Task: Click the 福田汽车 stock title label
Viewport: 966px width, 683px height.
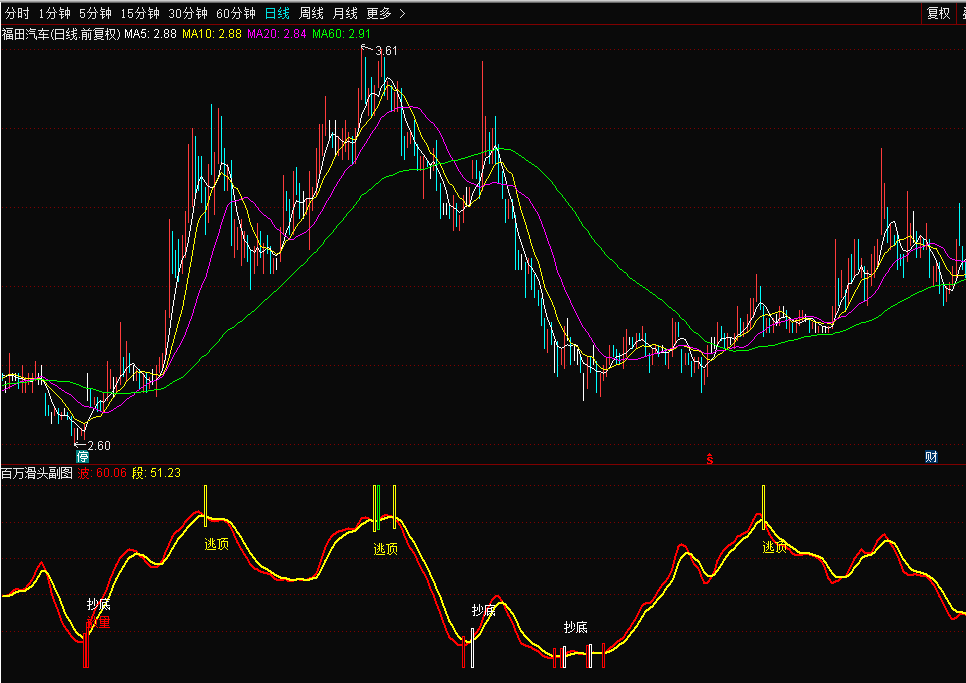Action: point(60,34)
